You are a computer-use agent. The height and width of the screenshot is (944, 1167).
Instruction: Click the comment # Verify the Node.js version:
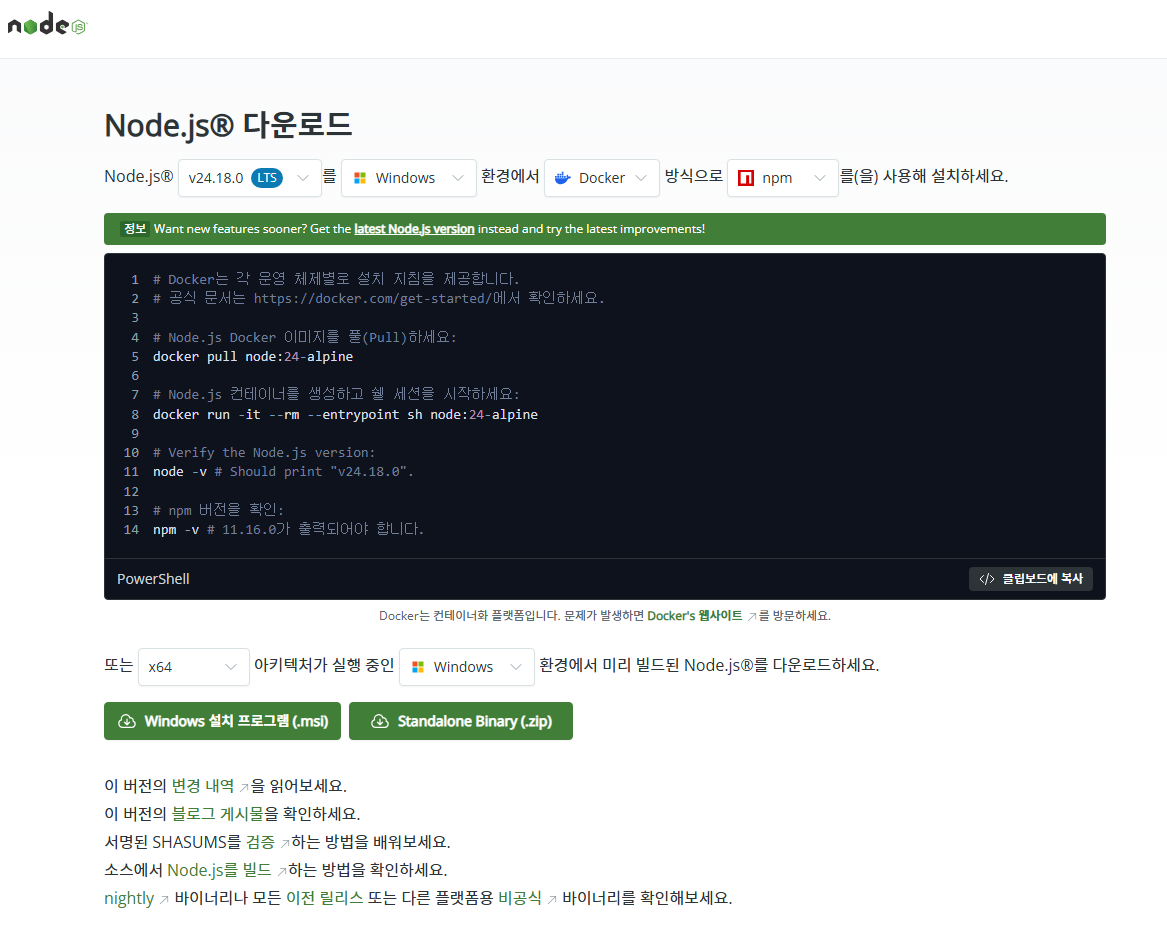[264, 452]
